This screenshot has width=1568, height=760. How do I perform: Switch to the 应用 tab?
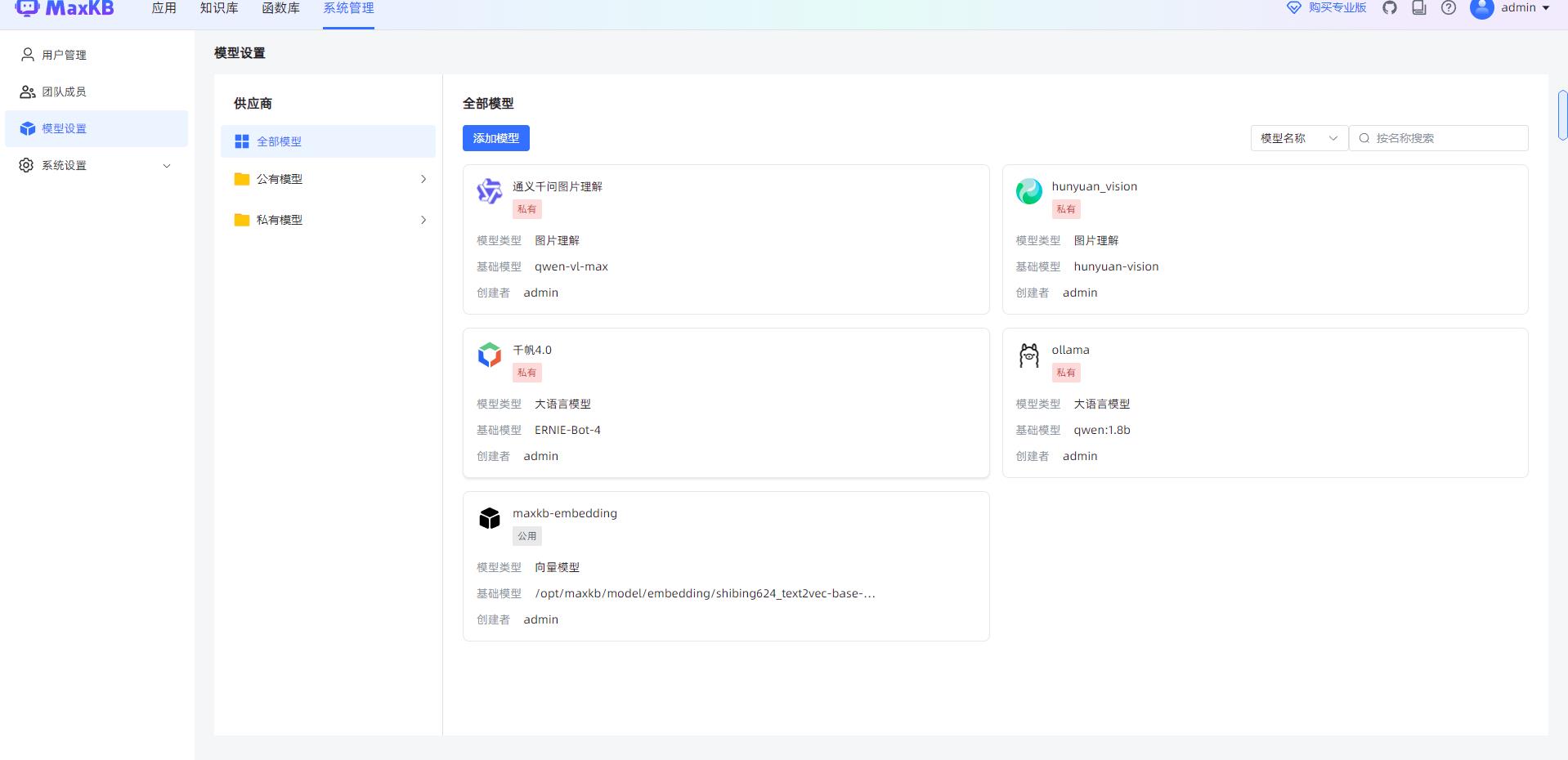point(164,8)
